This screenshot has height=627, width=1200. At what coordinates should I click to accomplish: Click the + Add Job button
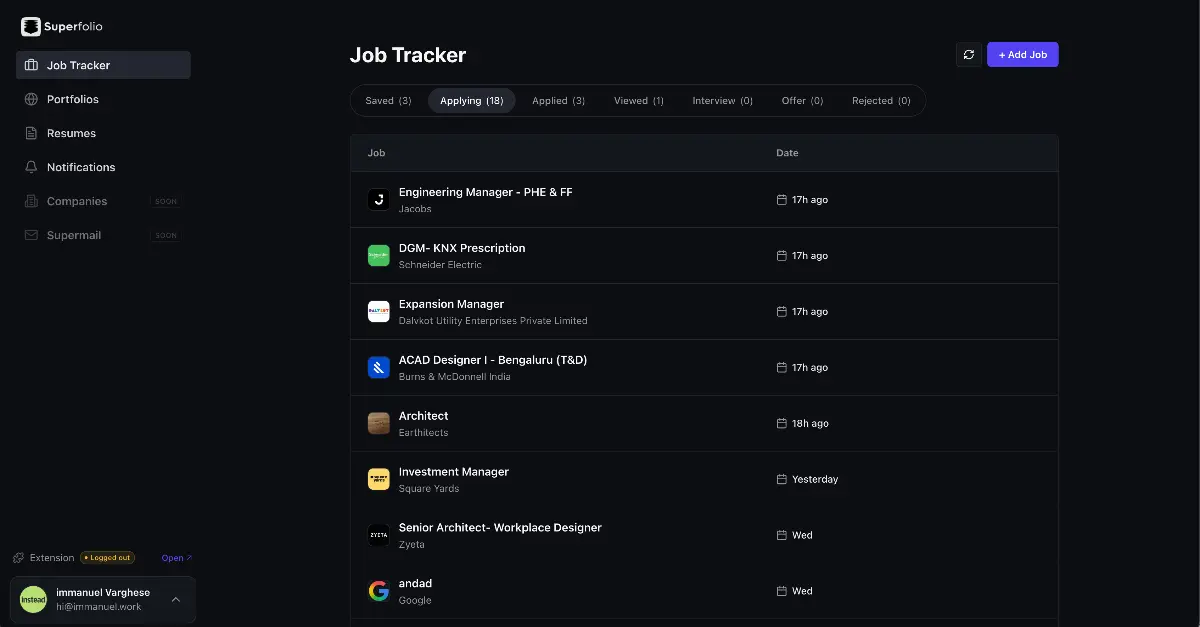click(1022, 55)
